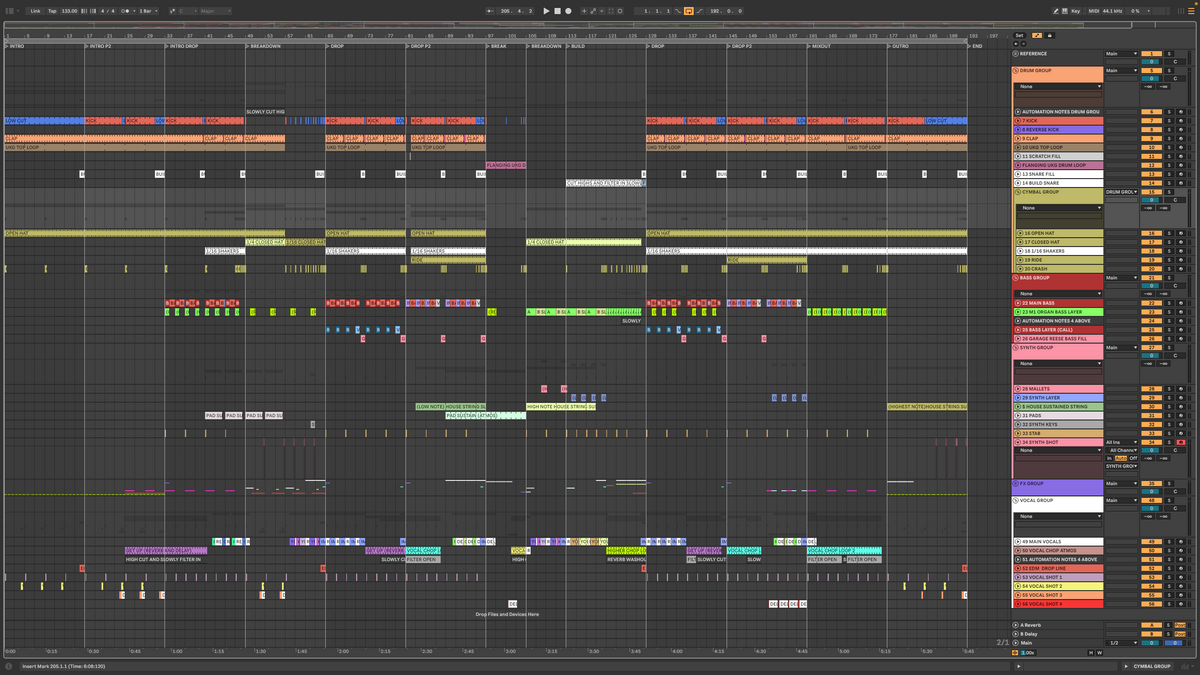Click the global Record button
This screenshot has height=675, width=1200.
568,10
